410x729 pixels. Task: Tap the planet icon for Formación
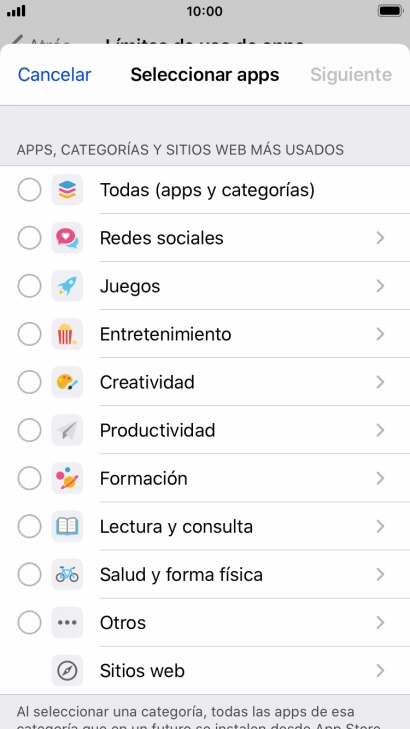click(x=67, y=478)
